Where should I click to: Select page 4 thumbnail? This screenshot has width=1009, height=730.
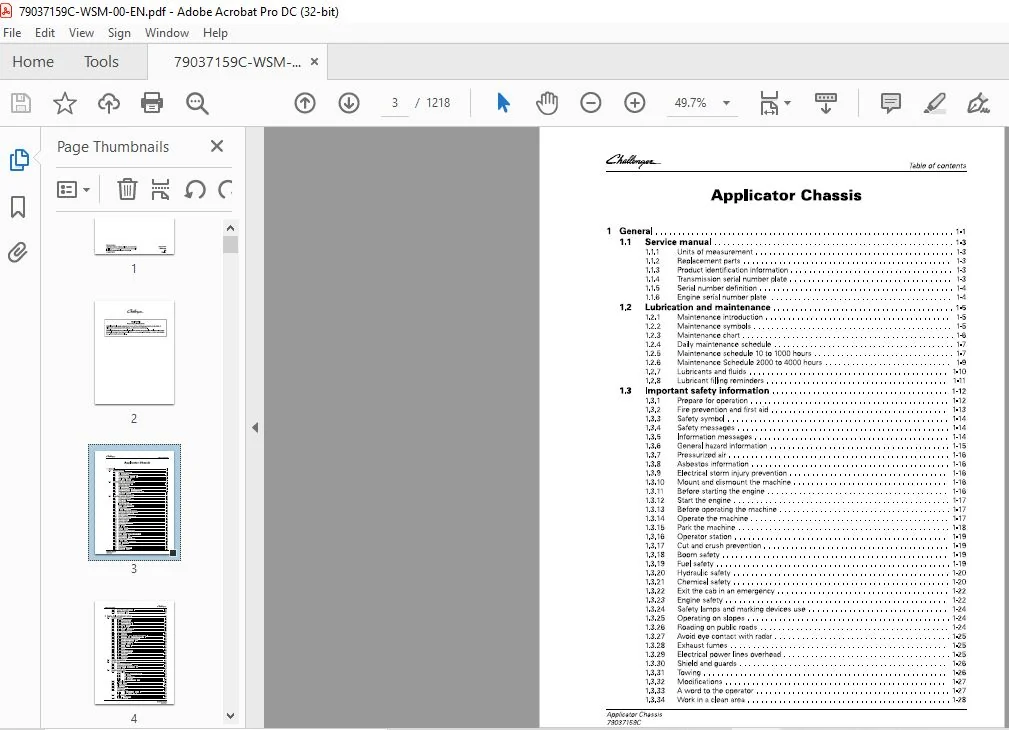pyautogui.click(x=134, y=653)
